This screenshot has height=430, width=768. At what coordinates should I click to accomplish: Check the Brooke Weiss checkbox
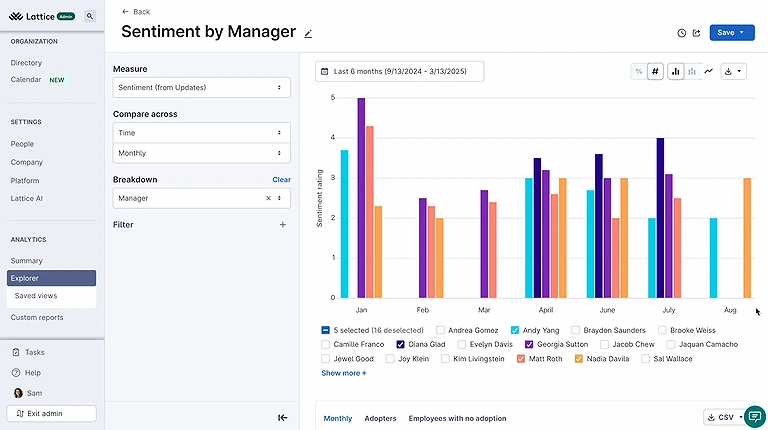point(662,330)
